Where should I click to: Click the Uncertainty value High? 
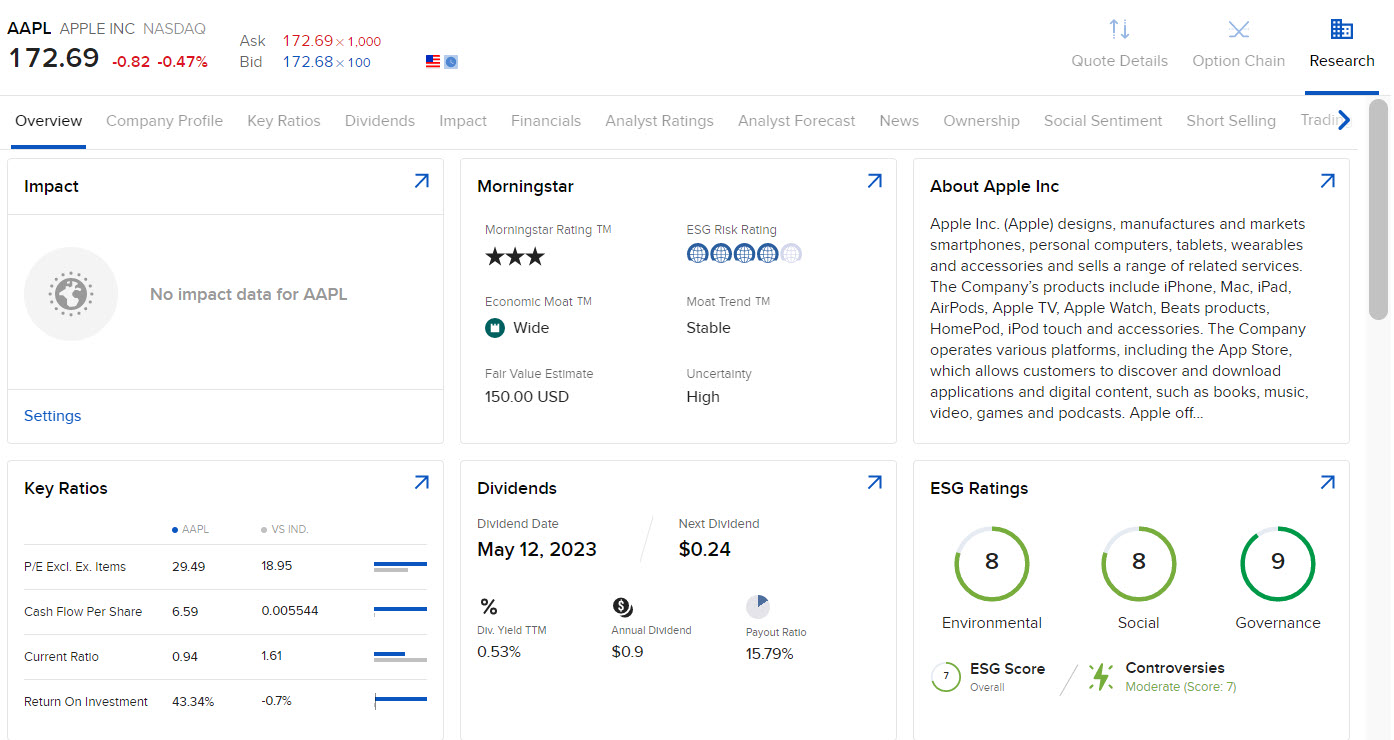pyautogui.click(x=703, y=397)
